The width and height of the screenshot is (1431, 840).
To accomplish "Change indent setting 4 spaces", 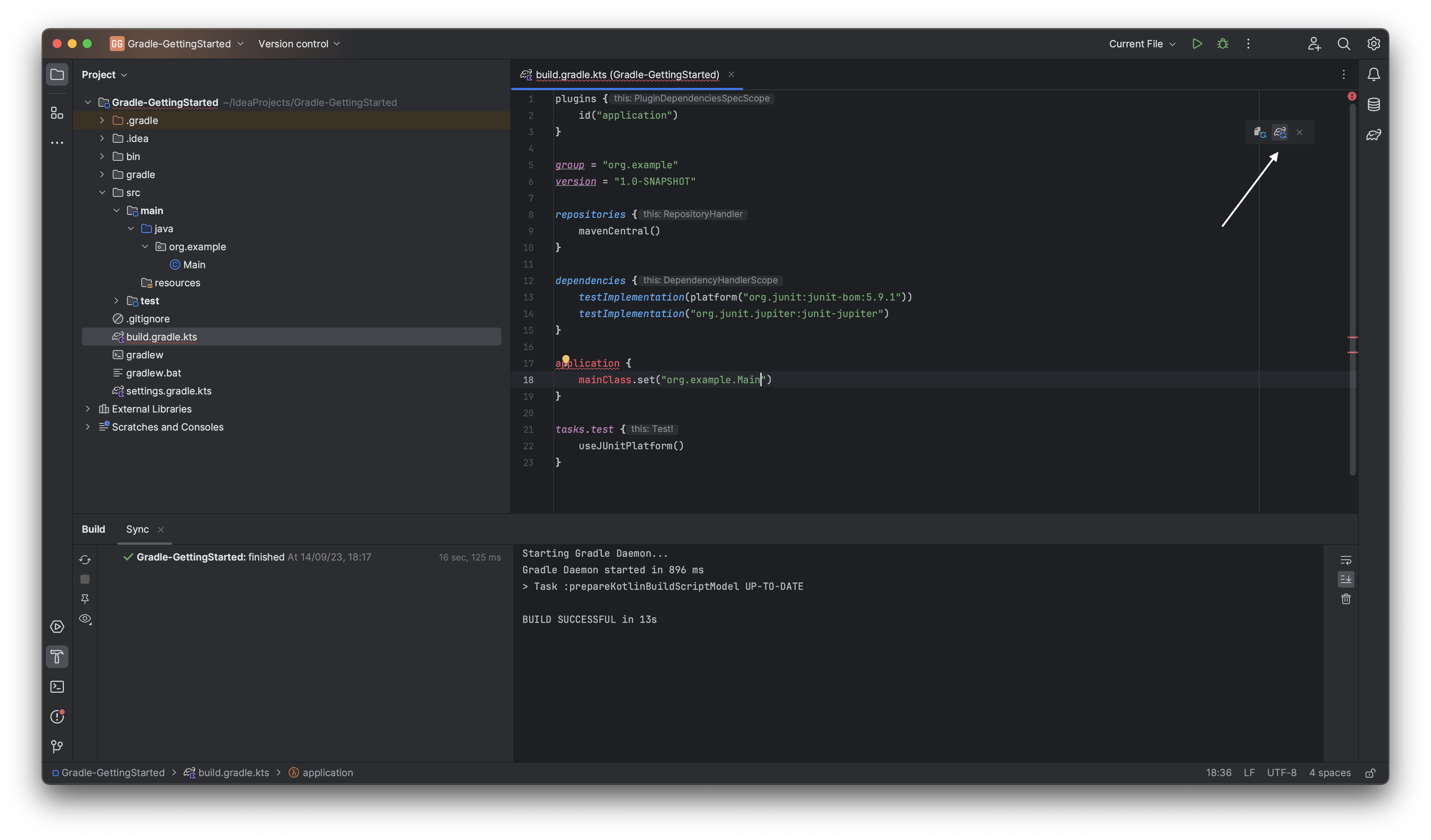I will point(1330,773).
